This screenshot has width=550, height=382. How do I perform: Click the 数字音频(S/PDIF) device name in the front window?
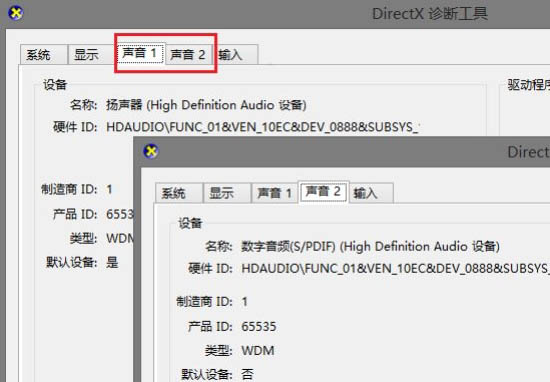pyautogui.click(x=370, y=247)
